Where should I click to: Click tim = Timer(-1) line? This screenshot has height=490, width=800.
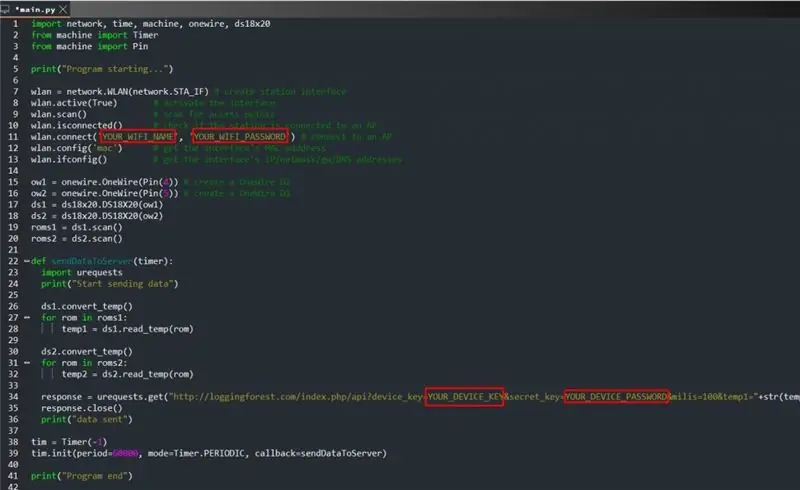(x=69, y=442)
